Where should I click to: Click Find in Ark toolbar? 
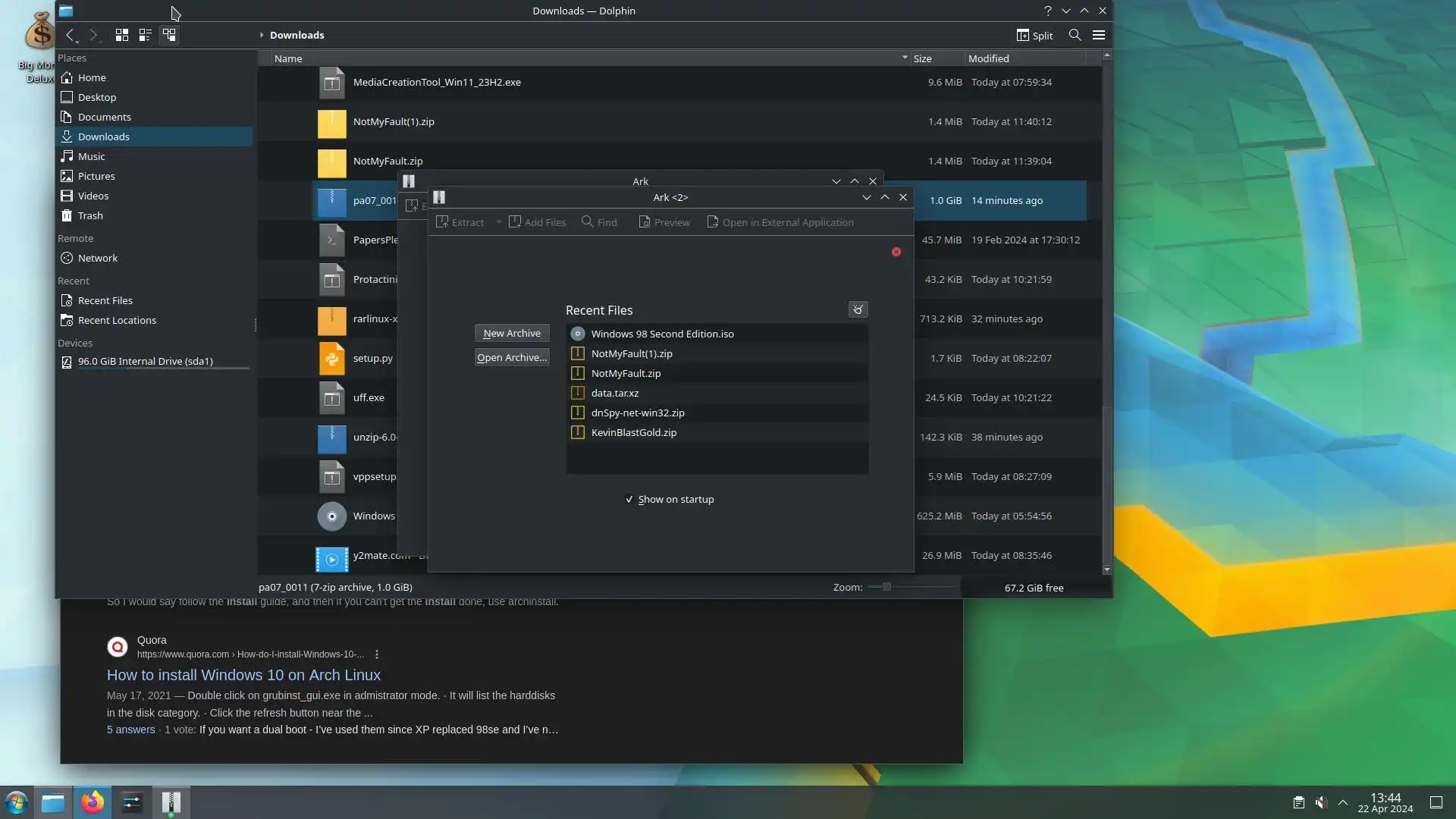[x=599, y=222]
